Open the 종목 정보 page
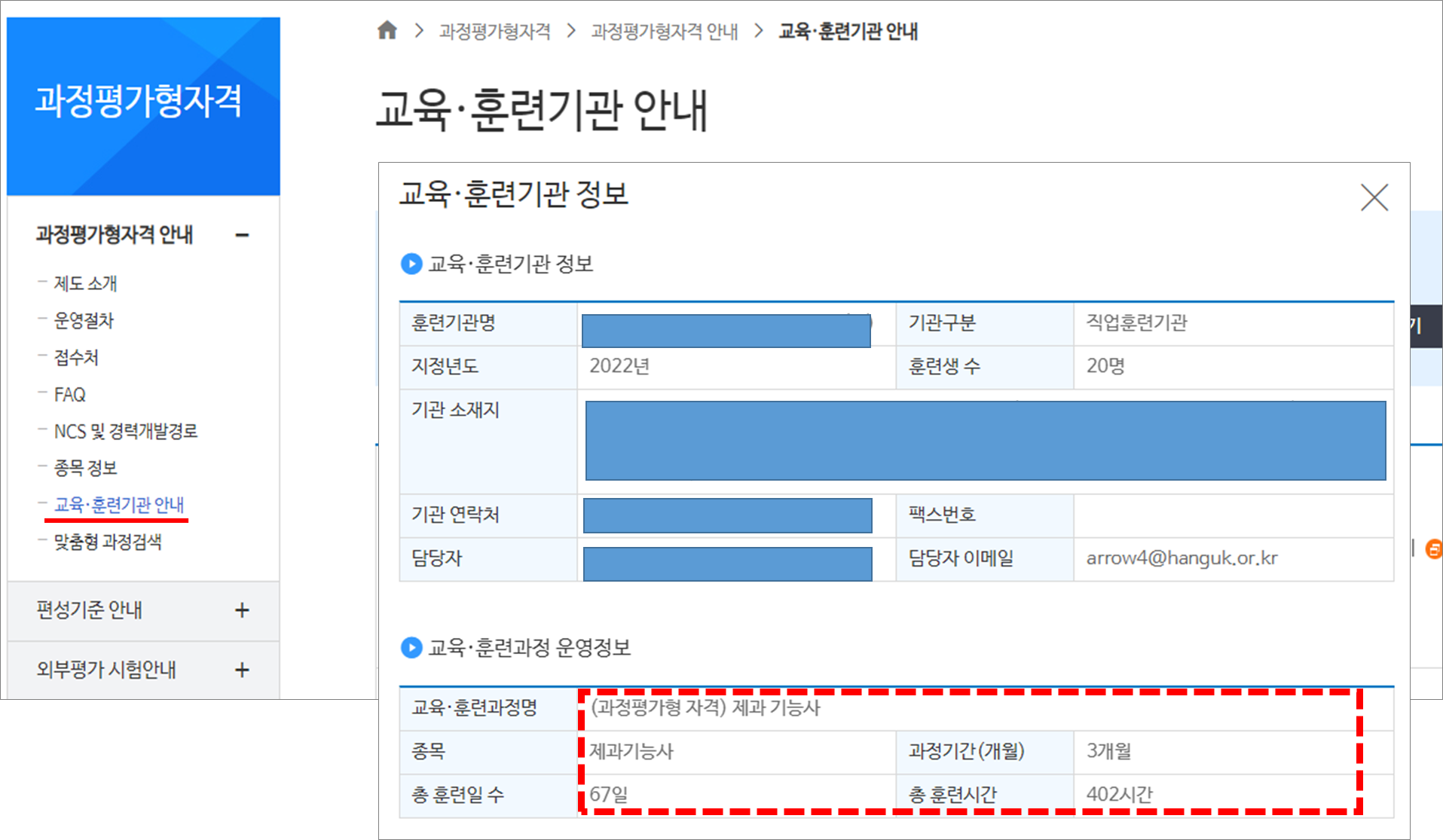This screenshot has width=1443, height=840. [x=86, y=468]
